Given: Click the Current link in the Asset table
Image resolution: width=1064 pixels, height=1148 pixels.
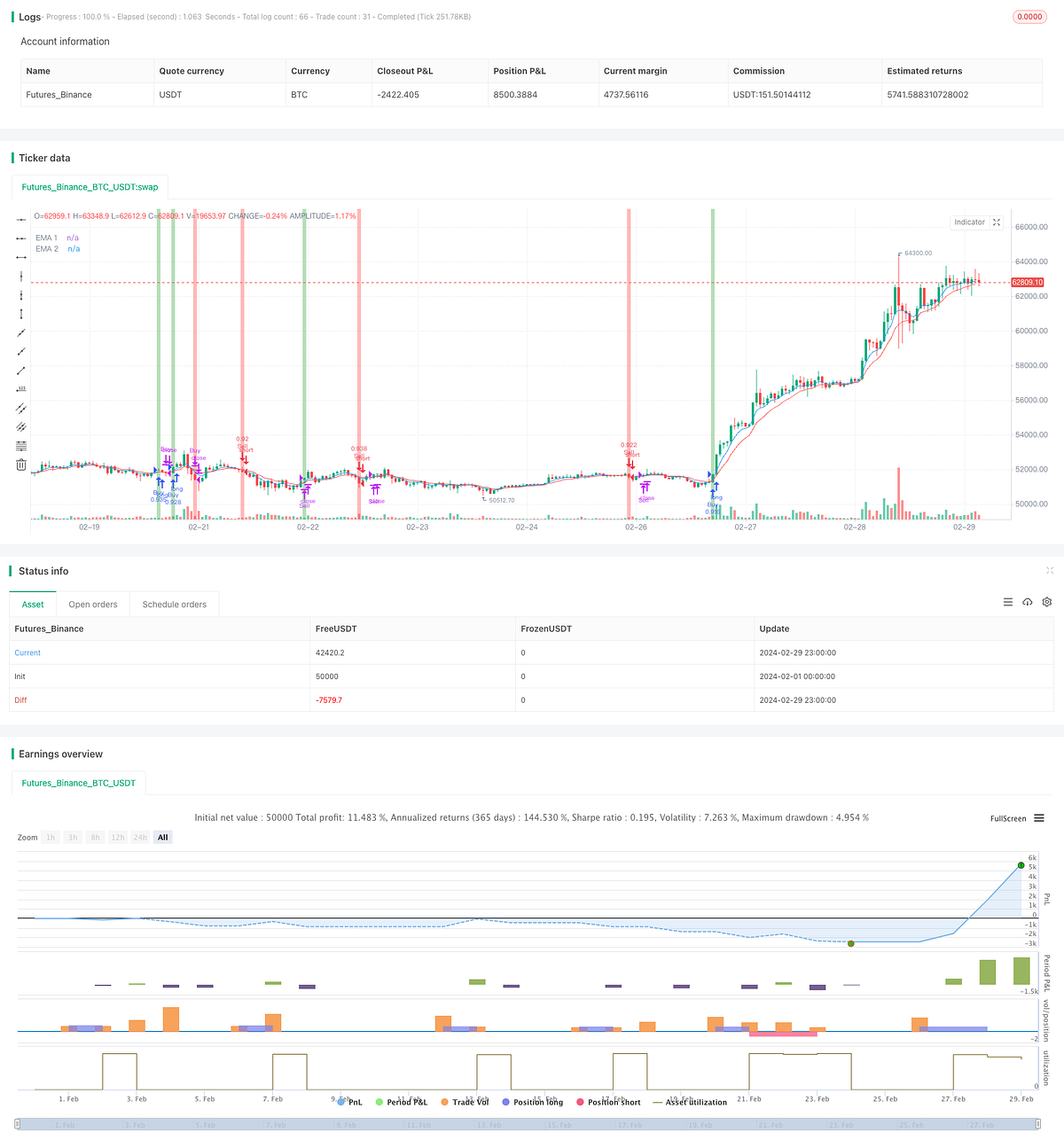Looking at the screenshot, I should [27, 652].
